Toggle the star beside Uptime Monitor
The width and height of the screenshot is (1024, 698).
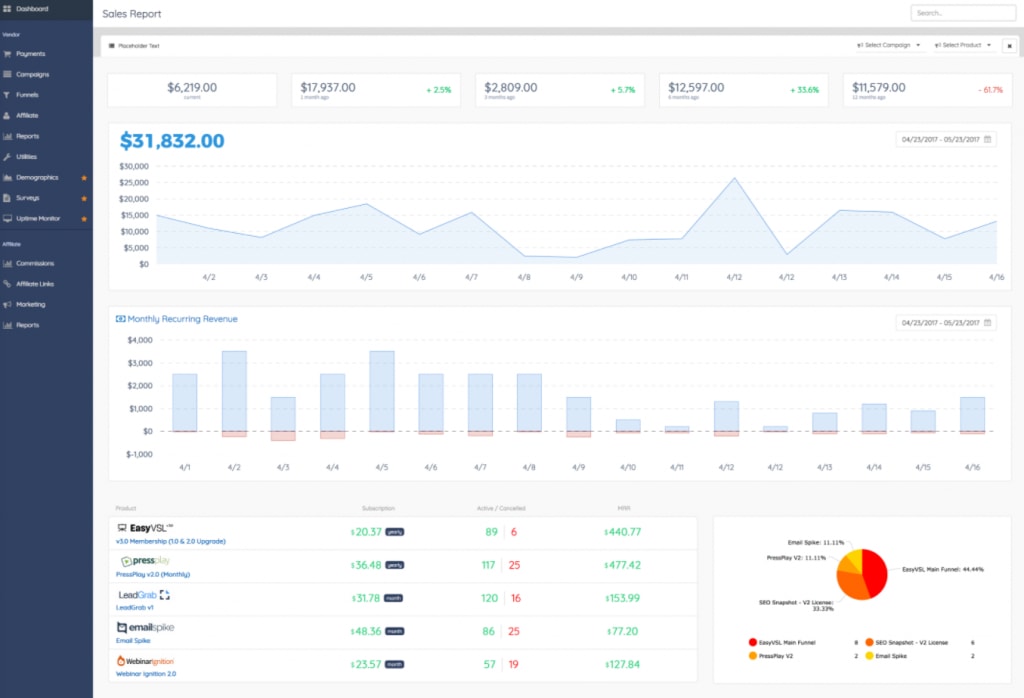point(84,219)
